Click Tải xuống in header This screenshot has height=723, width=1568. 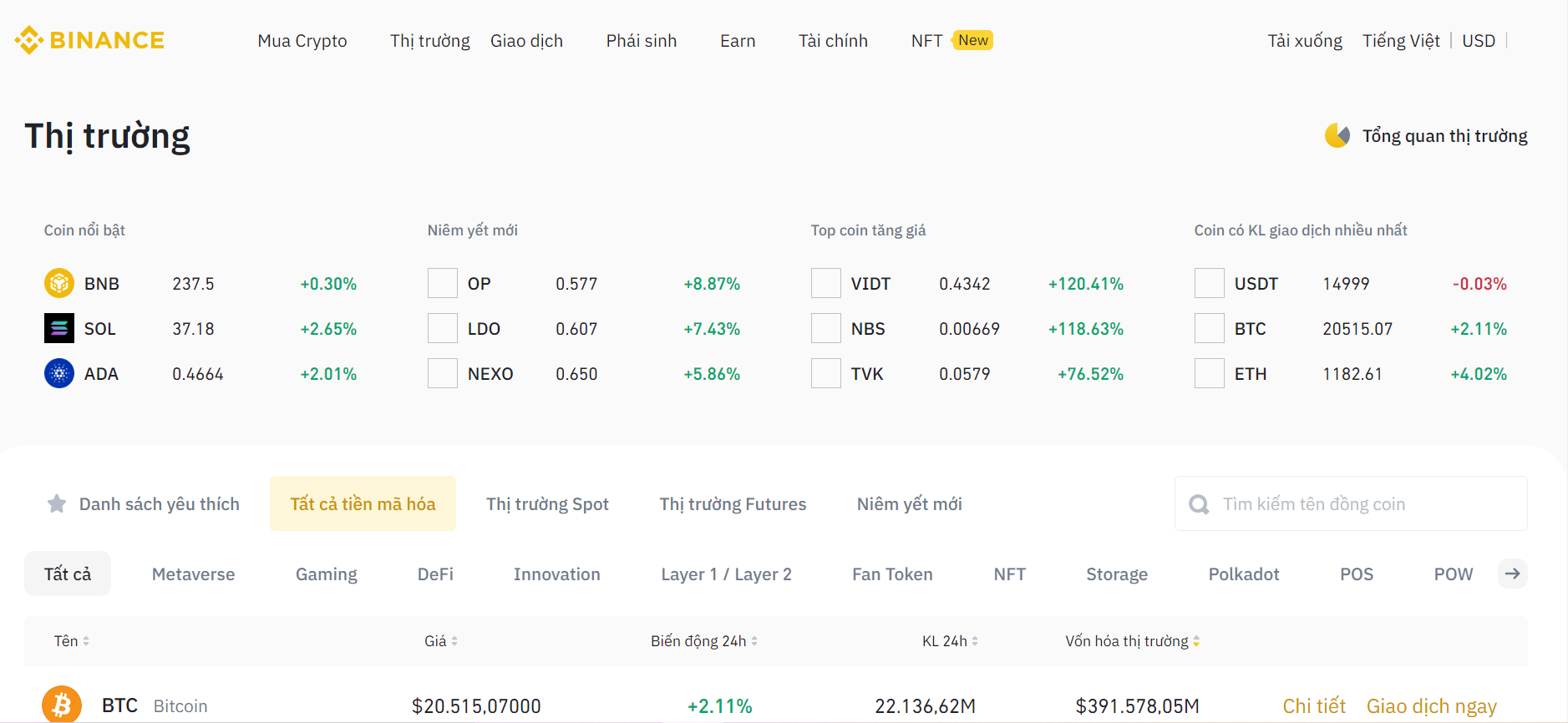point(1305,41)
